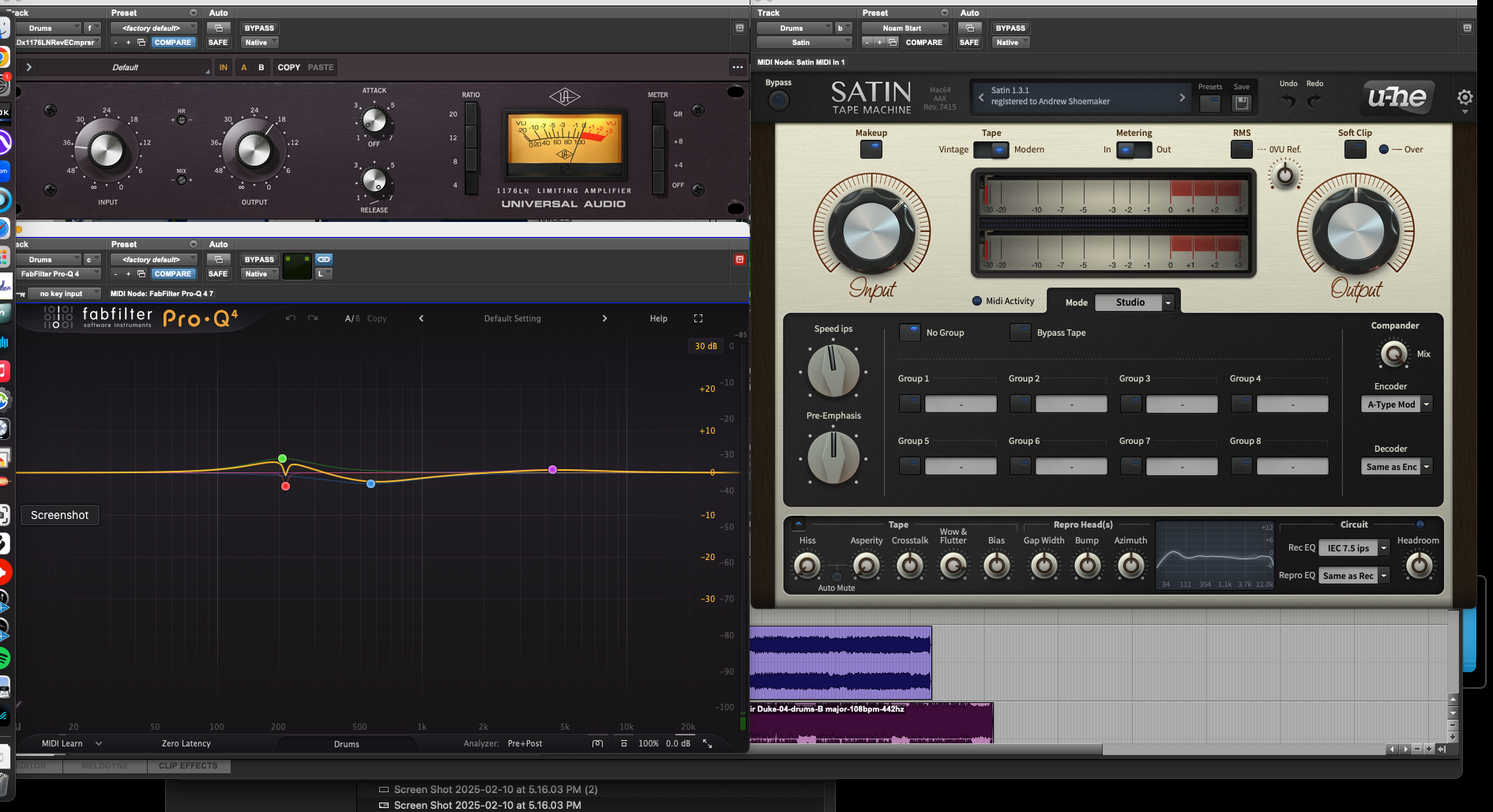1493x812 pixels.
Task: Click copy settings icon in Satin preset row
Action: [x=892, y=43]
